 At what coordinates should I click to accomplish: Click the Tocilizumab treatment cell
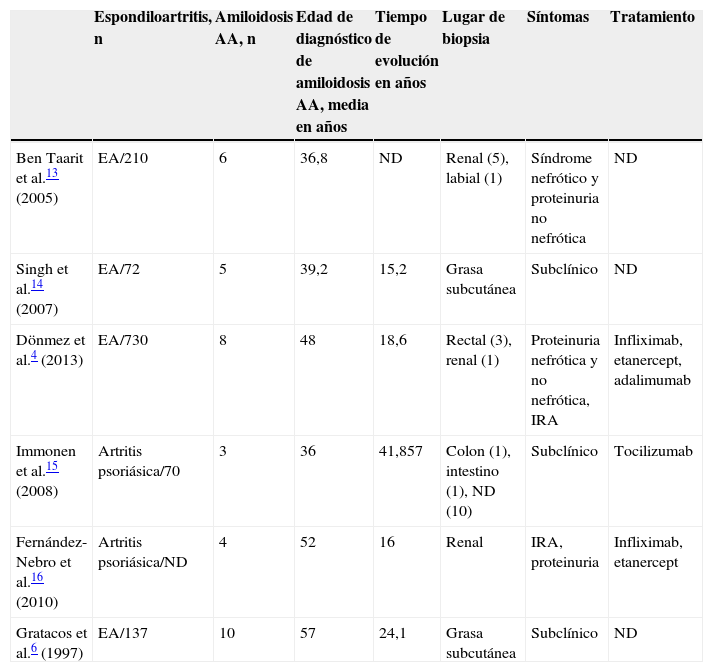tap(653, 452)
